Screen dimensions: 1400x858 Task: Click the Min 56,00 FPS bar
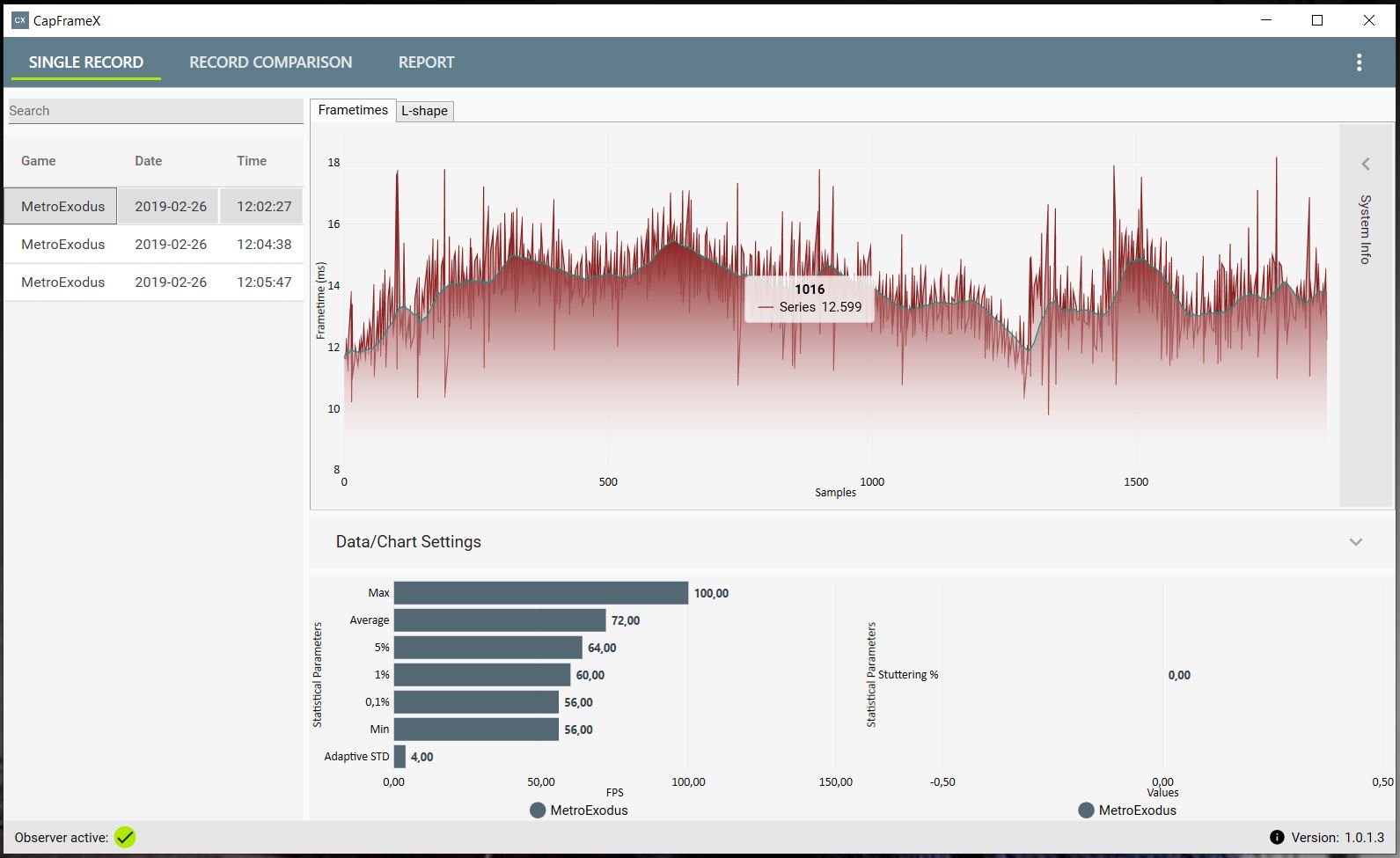click(x=476, y=730)
